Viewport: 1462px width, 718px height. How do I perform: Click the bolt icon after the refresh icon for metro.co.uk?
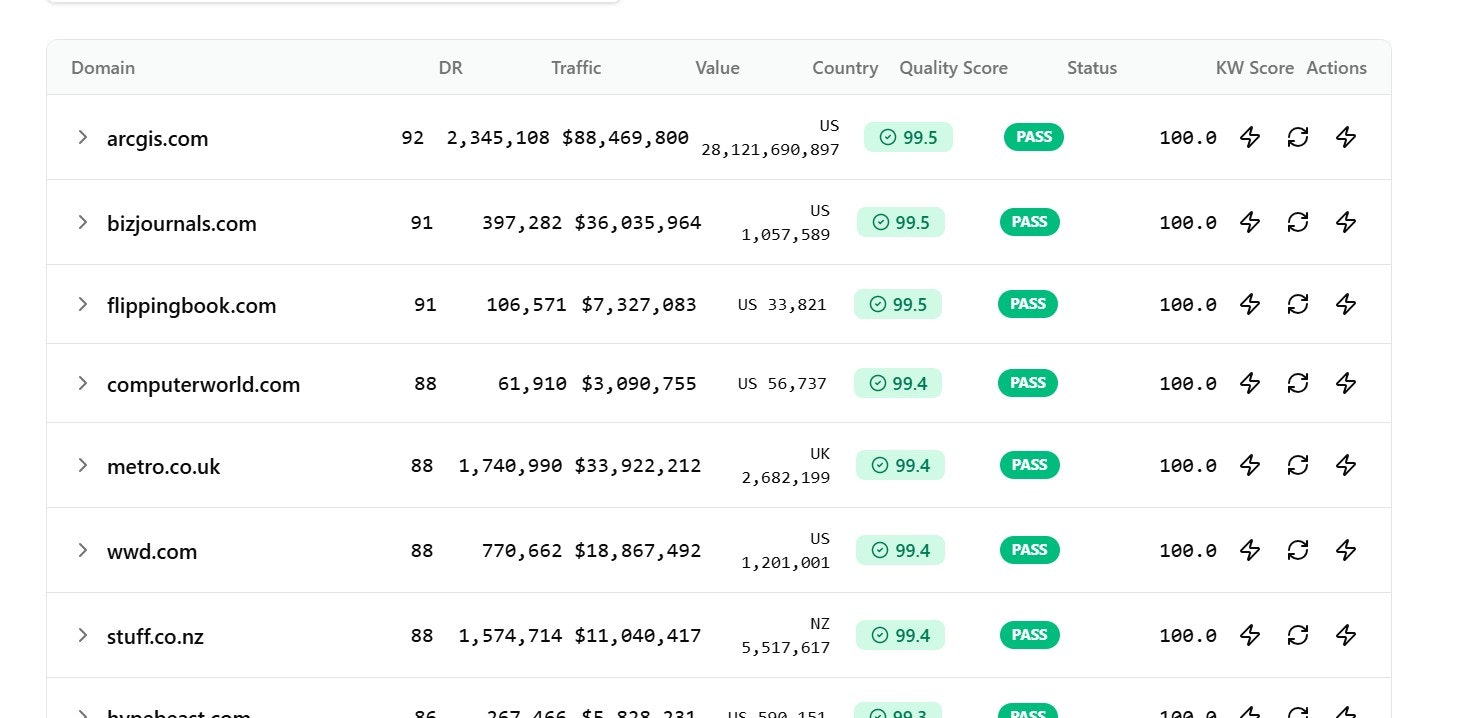[1346, 464]
